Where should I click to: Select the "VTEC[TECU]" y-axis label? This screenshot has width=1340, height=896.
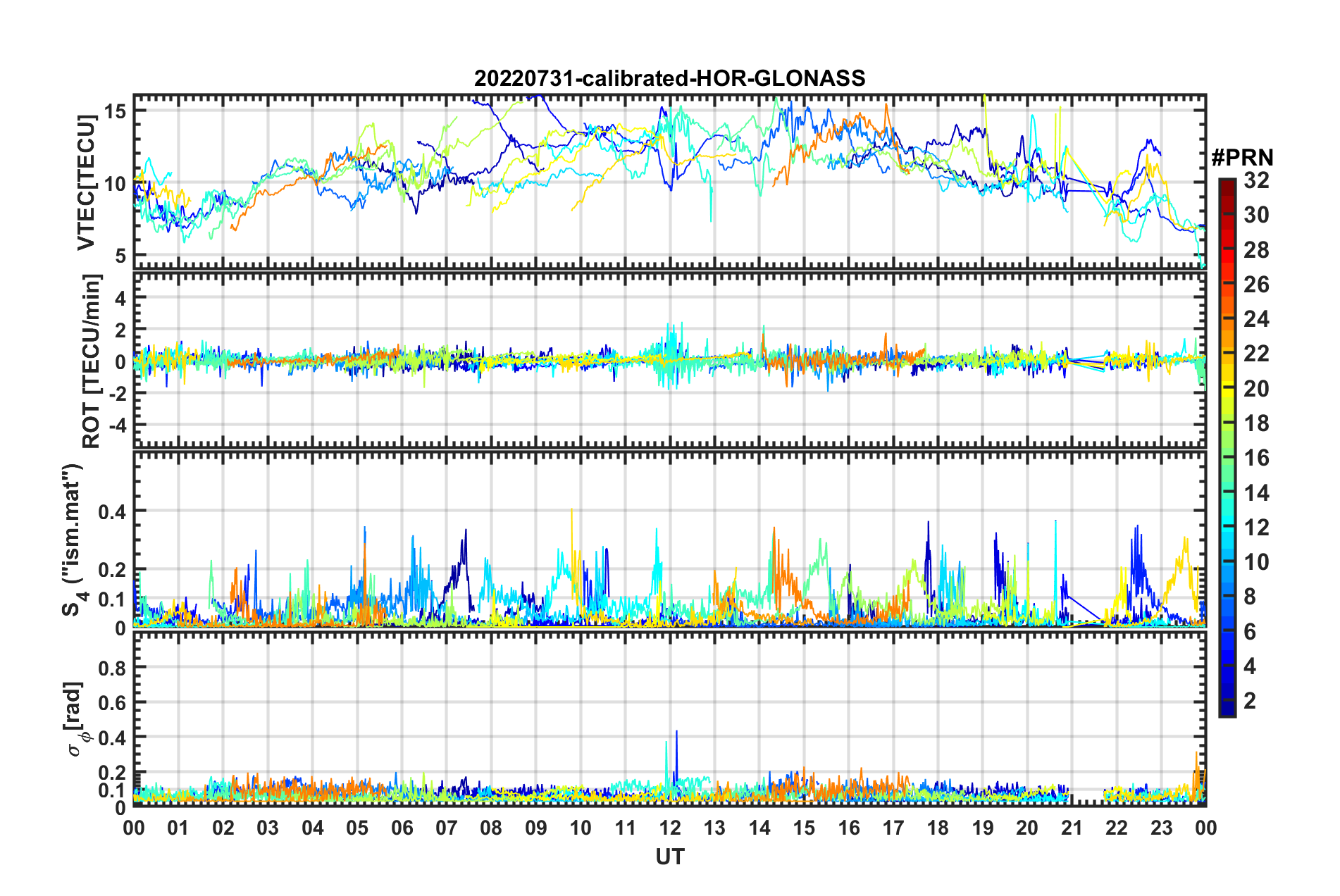click(x=86, y=182)
